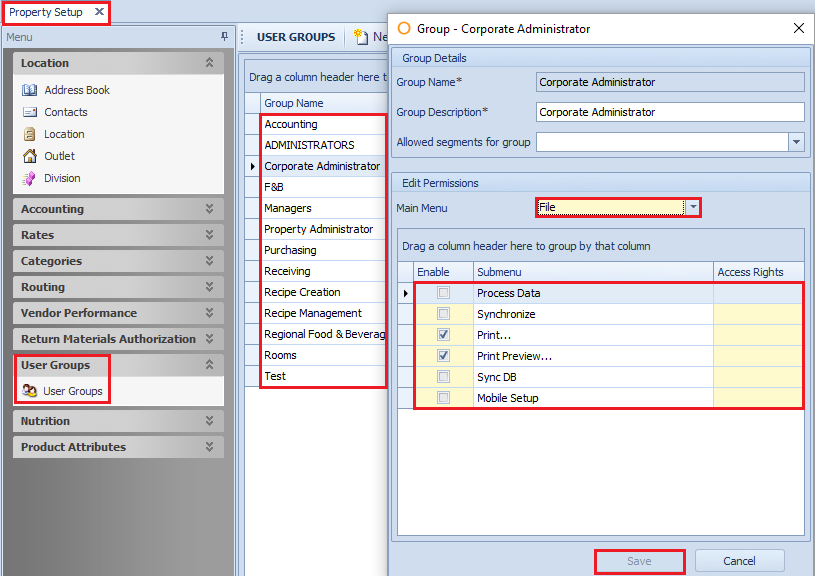
Task: Collapse the Location menu section
Action: (209, 63)
